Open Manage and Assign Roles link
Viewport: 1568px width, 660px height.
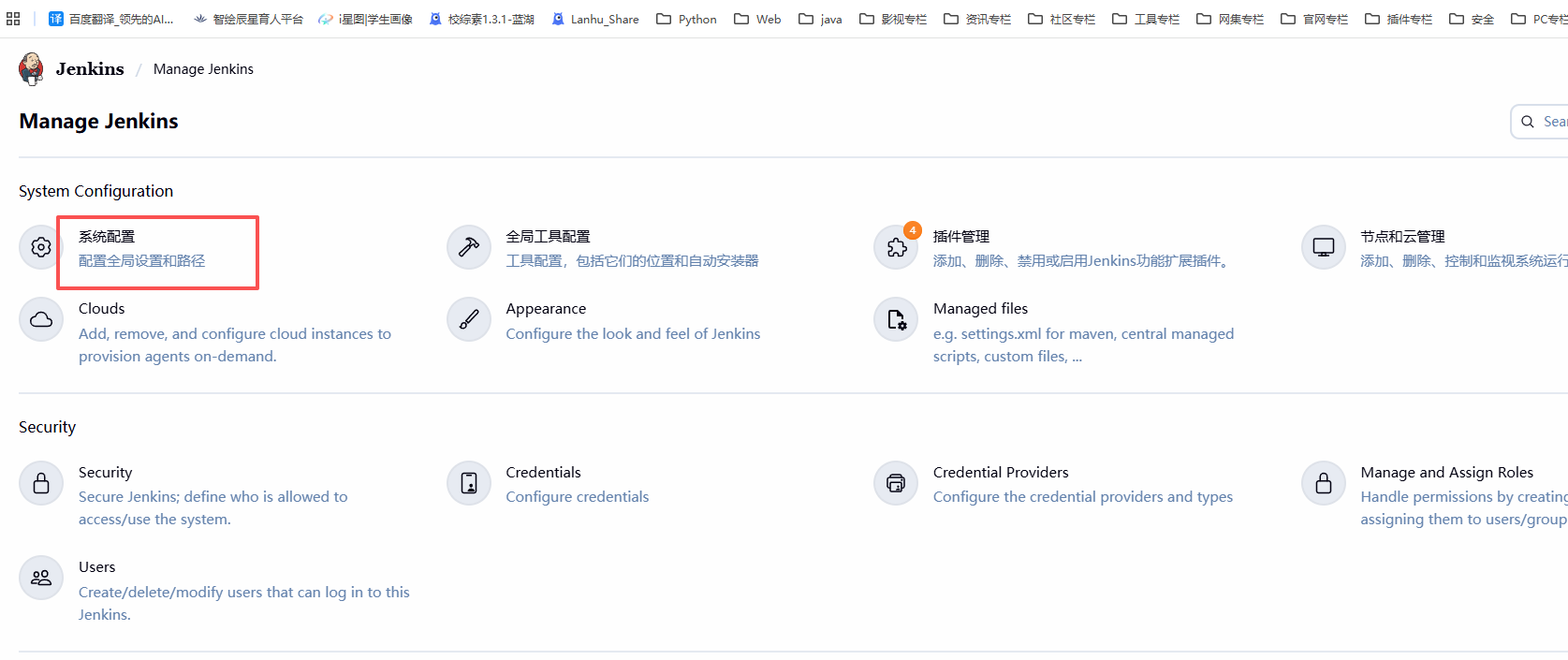click(1447, 473)
